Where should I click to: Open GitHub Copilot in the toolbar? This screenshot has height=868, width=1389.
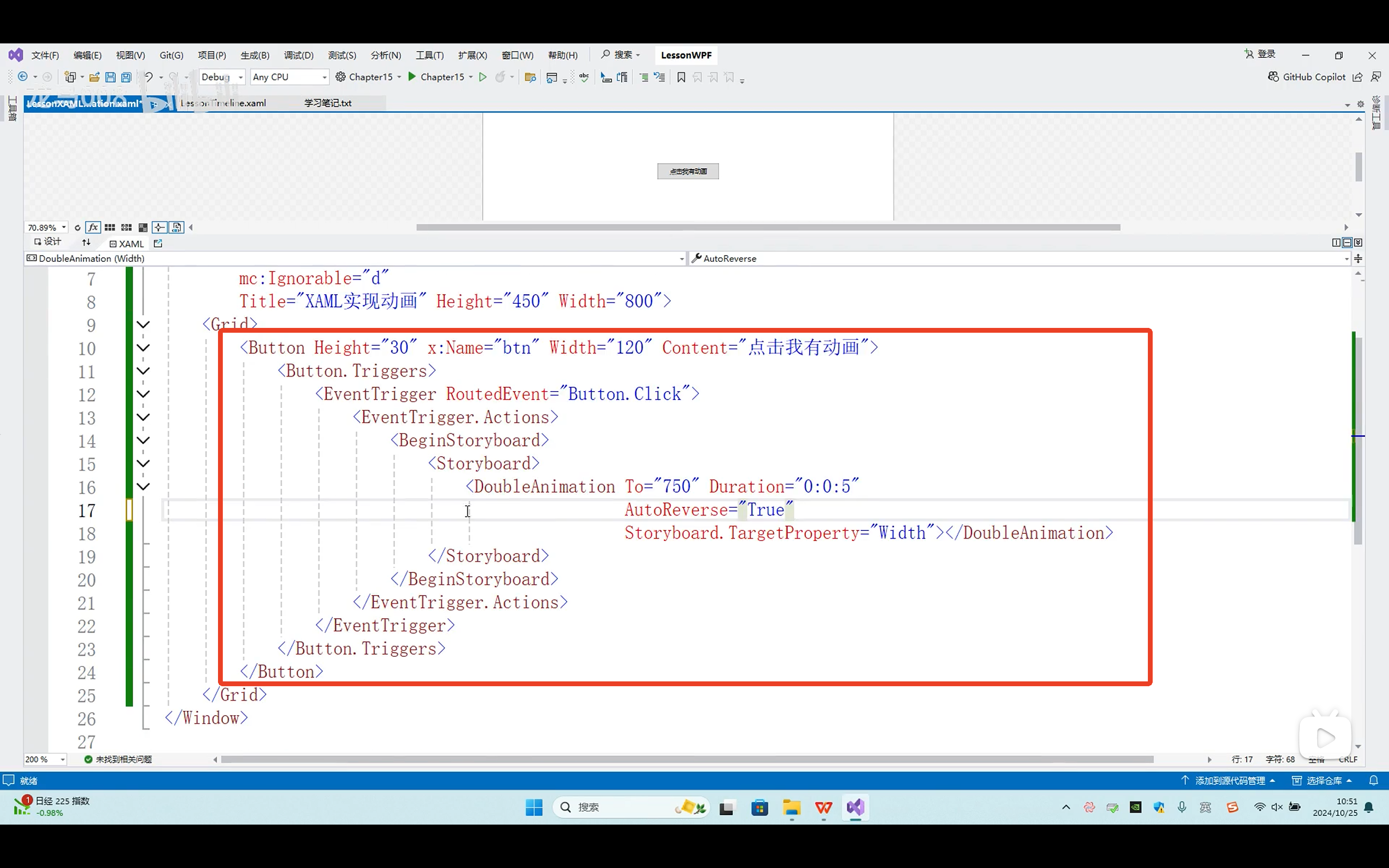tap(1307, 77)
